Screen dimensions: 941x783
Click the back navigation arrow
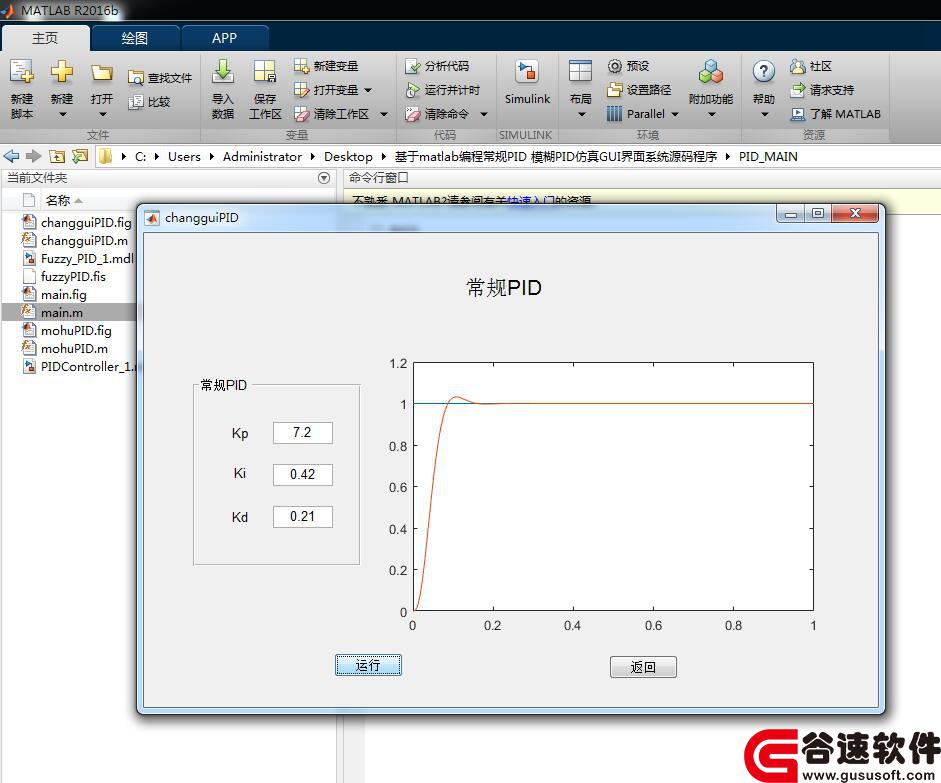pos(11,157)
